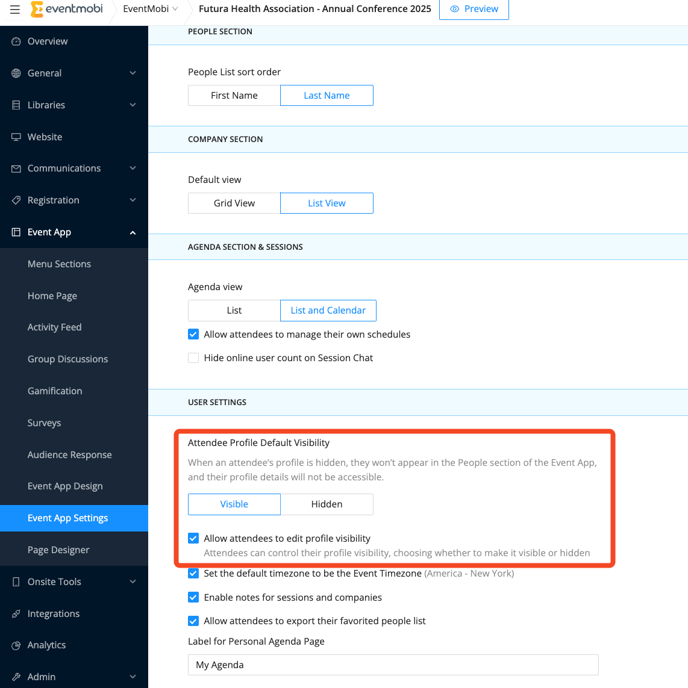Click the My Agenda label input field
Screen dimensions: 688x688
click(x=393, y=665)
